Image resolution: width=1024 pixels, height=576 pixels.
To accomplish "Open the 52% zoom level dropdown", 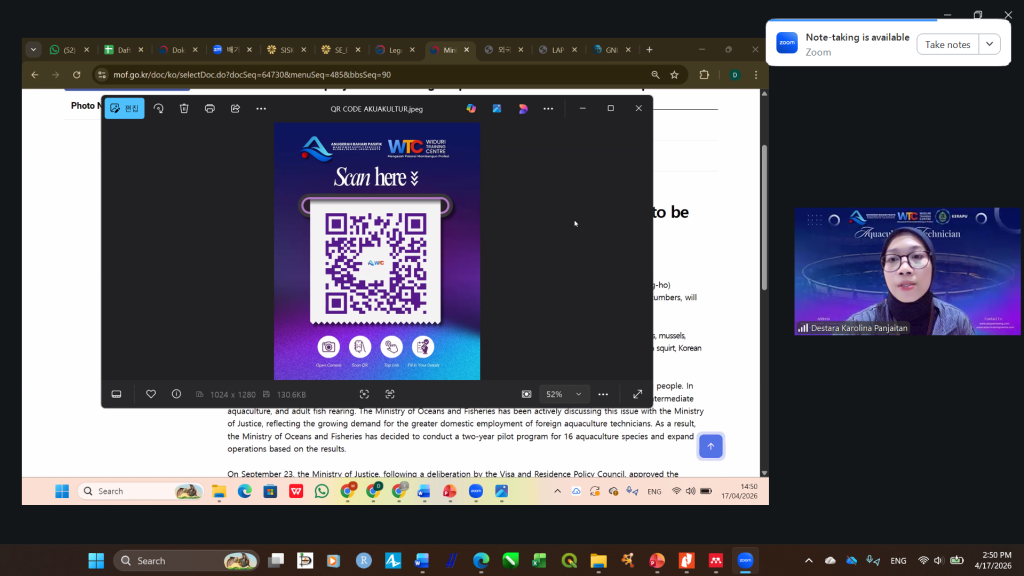I will tap(578, 394).
